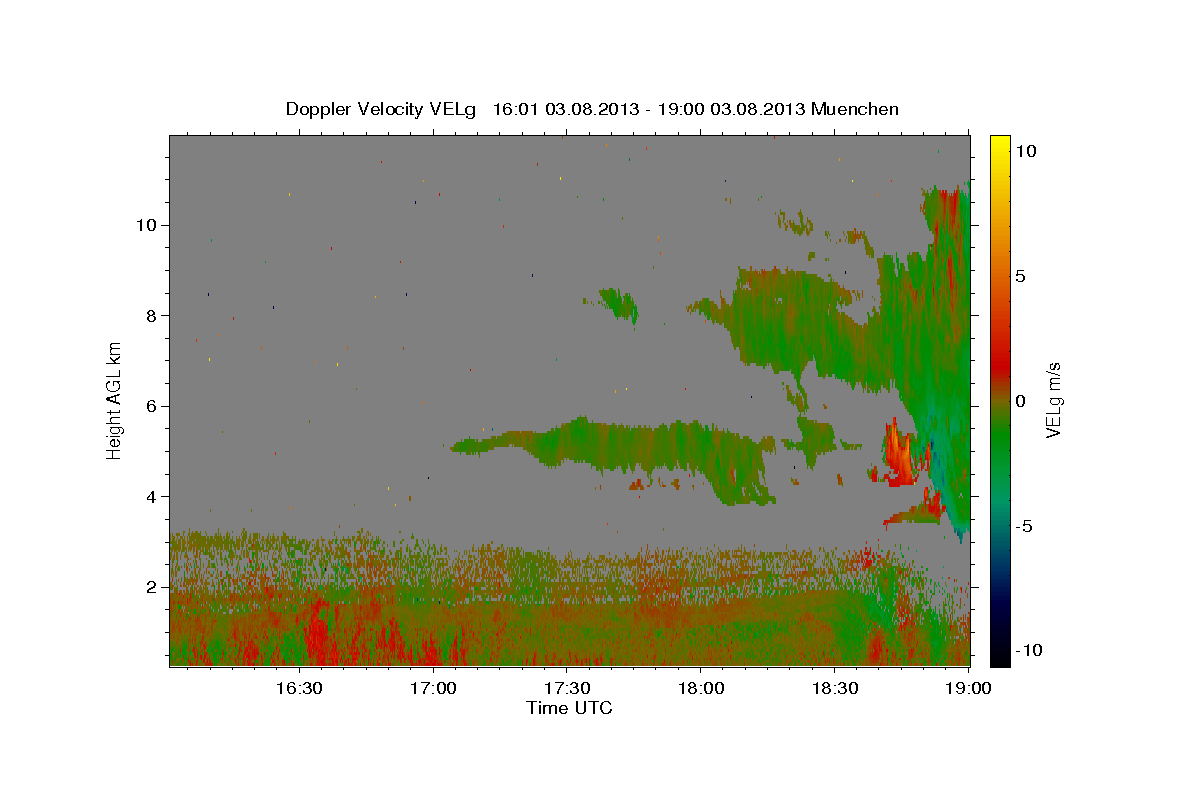Click the "Height AGL km" axis label

[x=115, y=401]
